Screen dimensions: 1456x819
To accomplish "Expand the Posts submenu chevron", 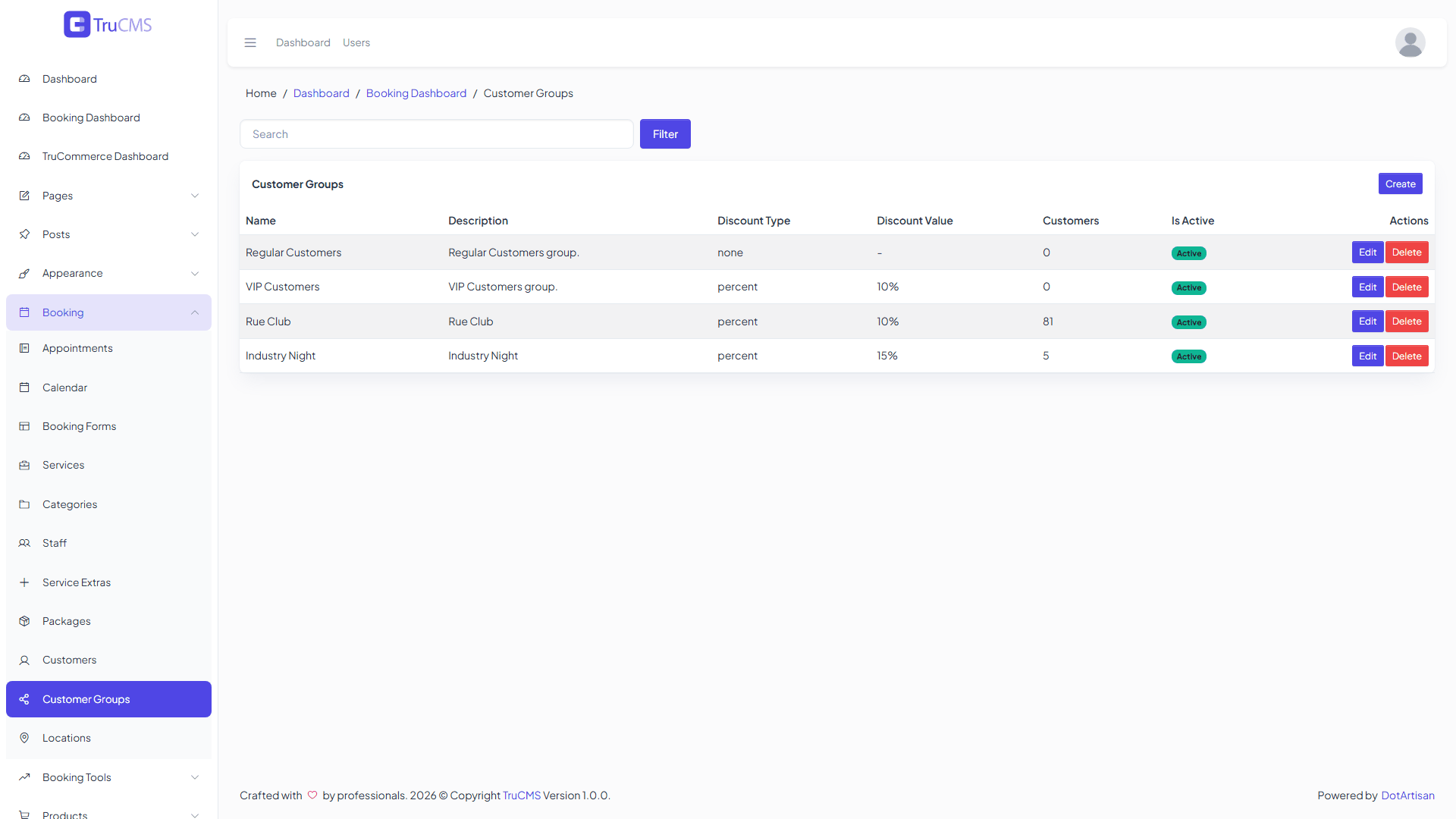I will (x=195, y=234).
